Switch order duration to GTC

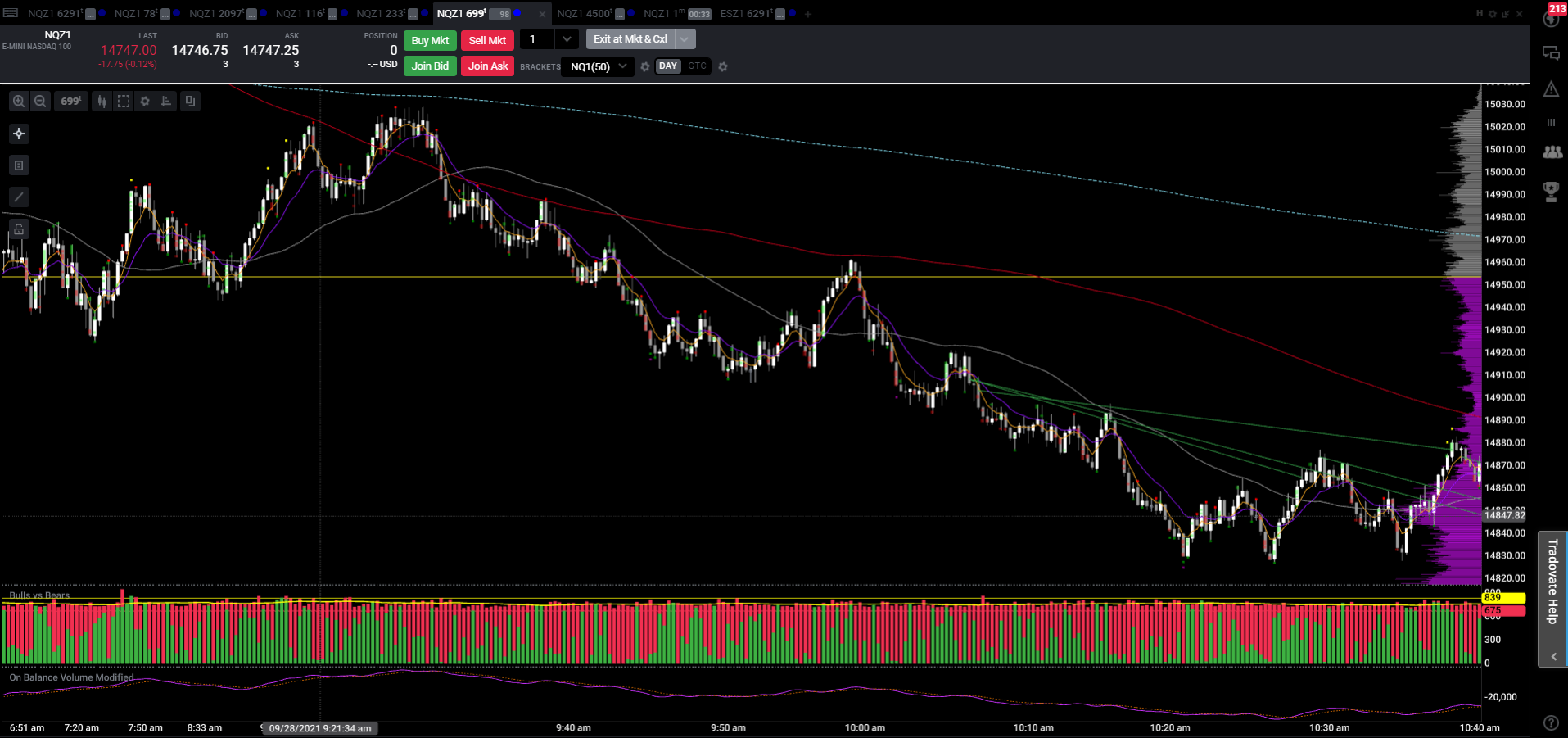[x=697, y=66]
